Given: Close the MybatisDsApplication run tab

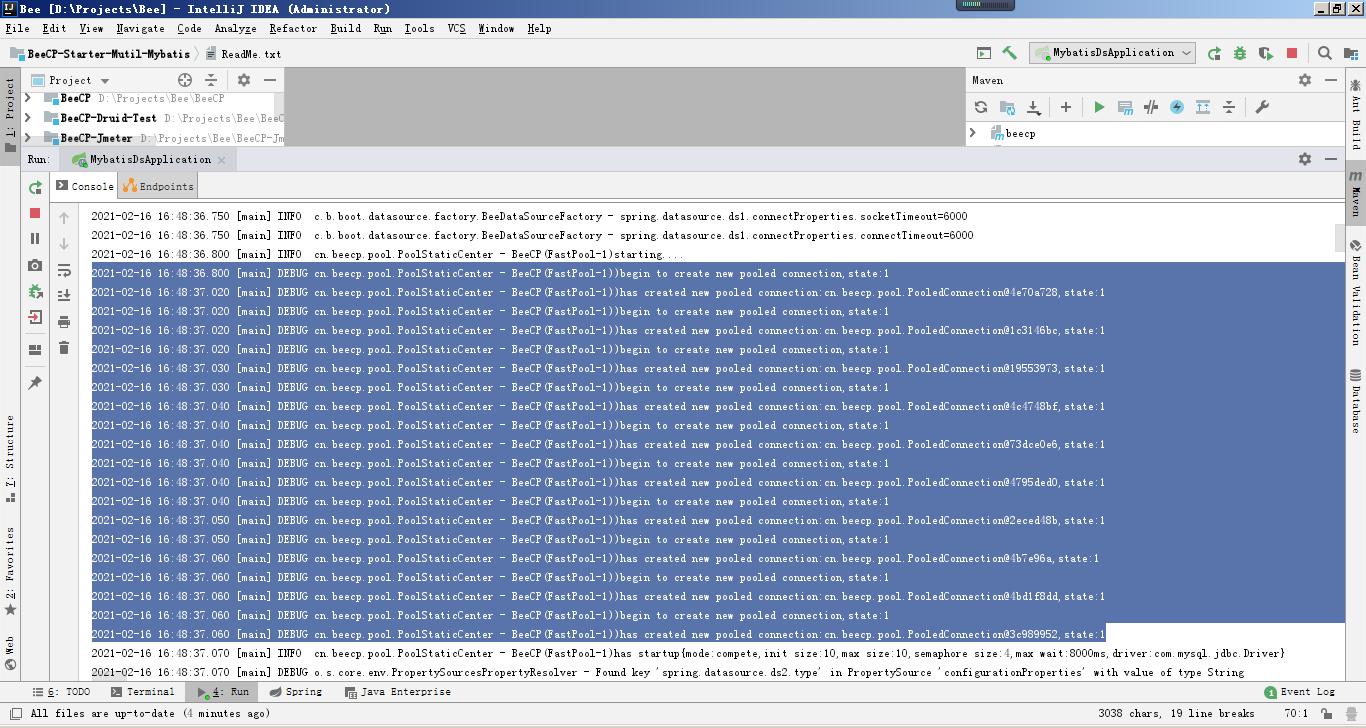Looking at the screenshot, I should click(222, 160).
